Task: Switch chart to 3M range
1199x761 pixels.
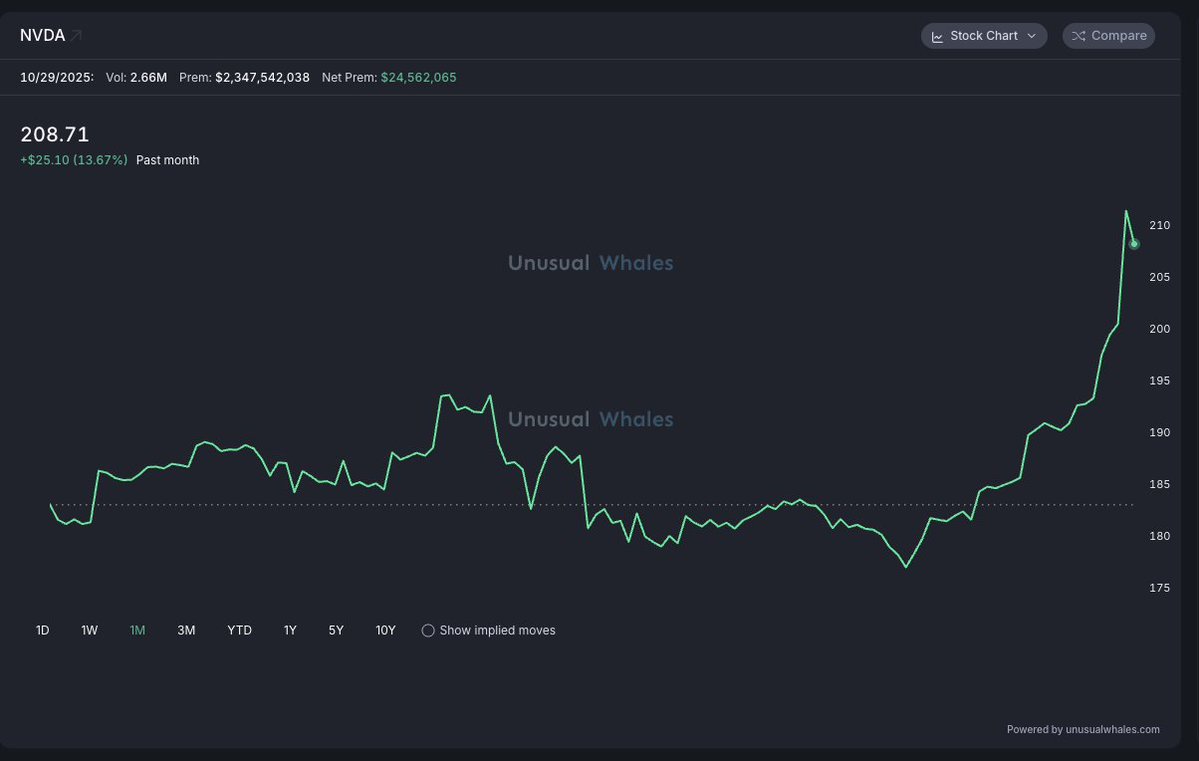Action: (x=186, y=631)
